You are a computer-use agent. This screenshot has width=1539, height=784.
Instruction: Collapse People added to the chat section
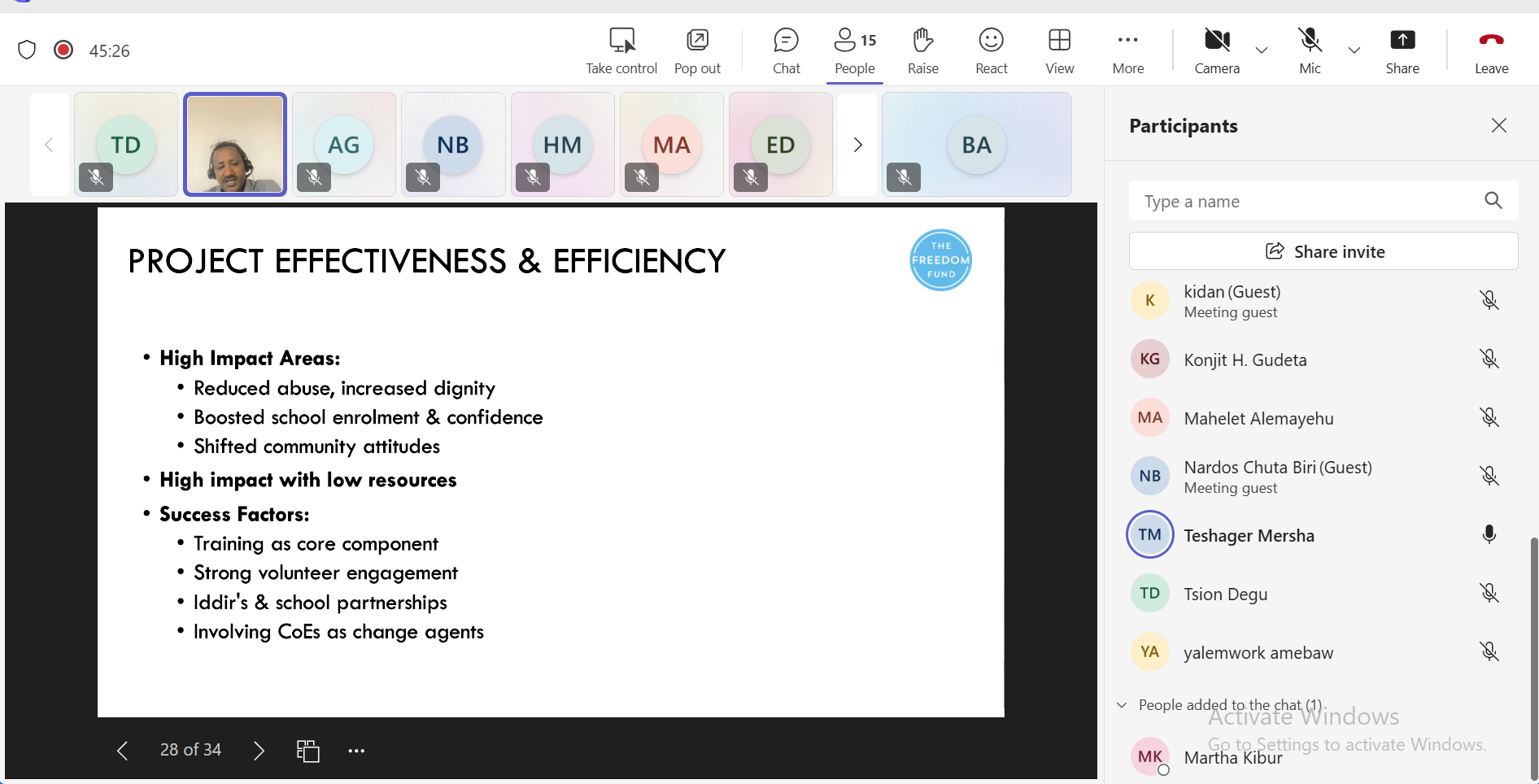coord(1123,705)
